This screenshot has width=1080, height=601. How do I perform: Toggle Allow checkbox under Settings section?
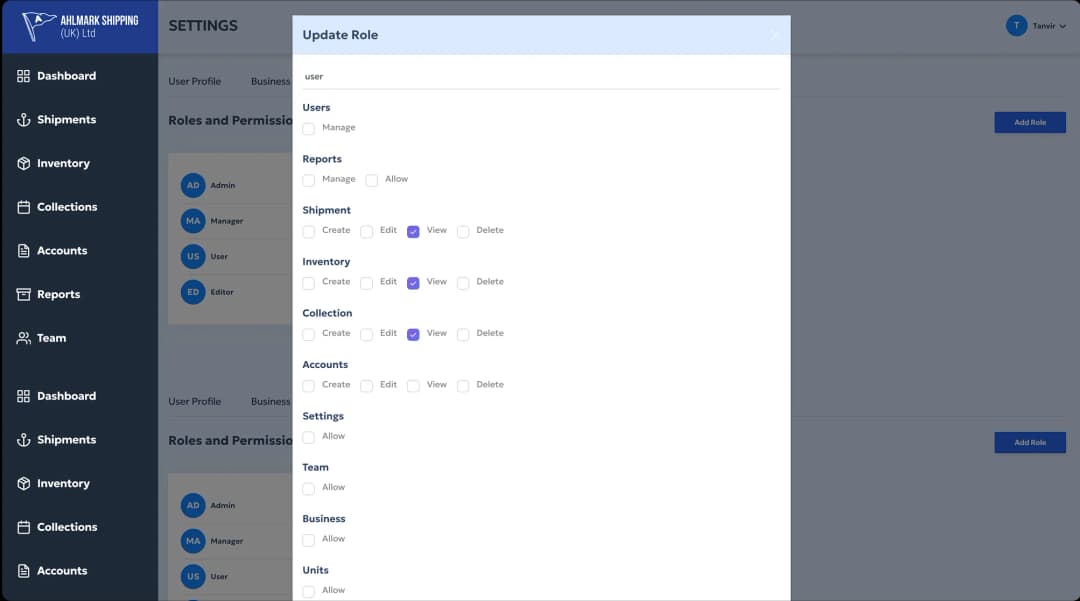pyautogui.click(x=309, y=437)
